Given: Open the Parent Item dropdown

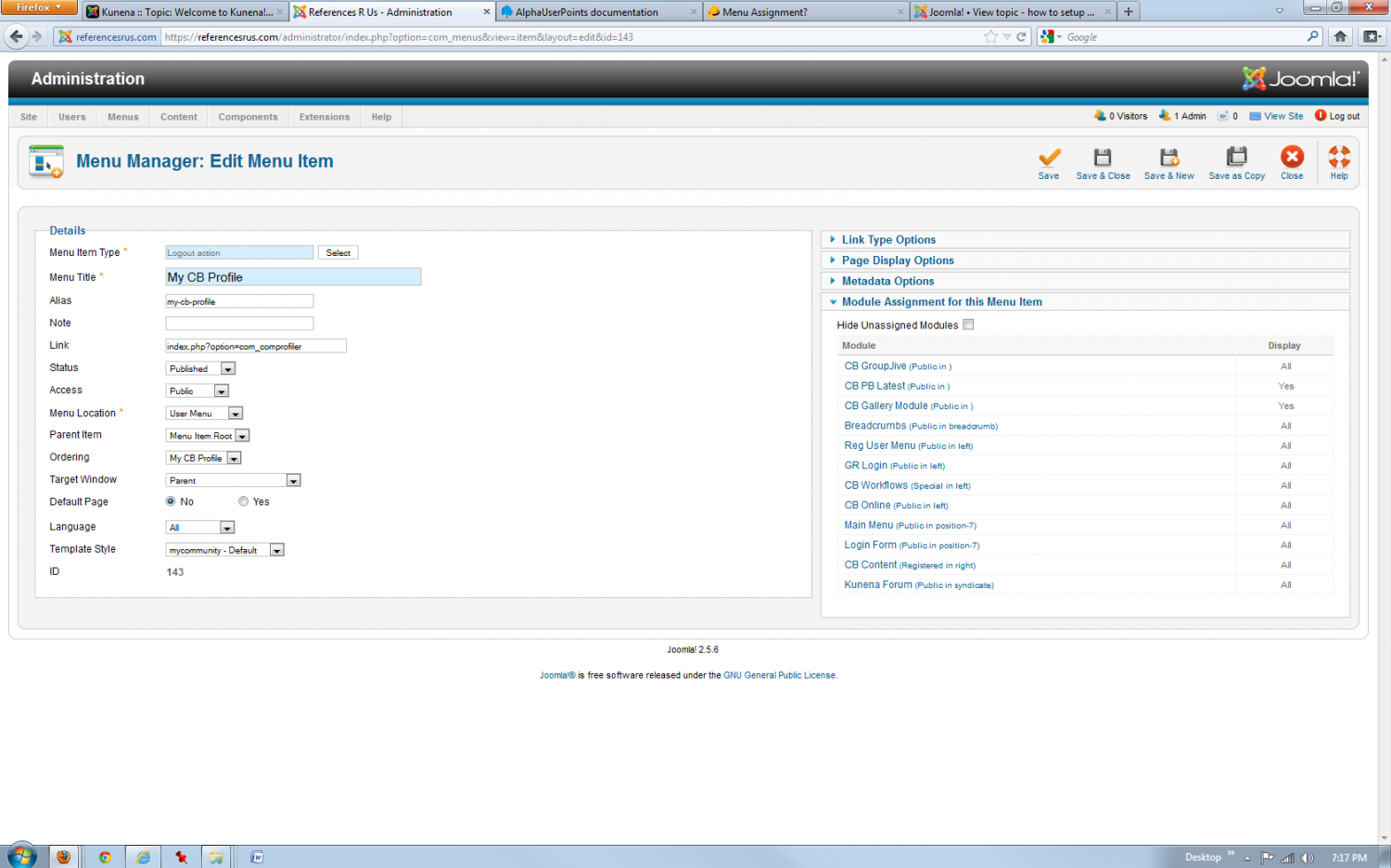Looking at the screenshot, I should (208, 436).
